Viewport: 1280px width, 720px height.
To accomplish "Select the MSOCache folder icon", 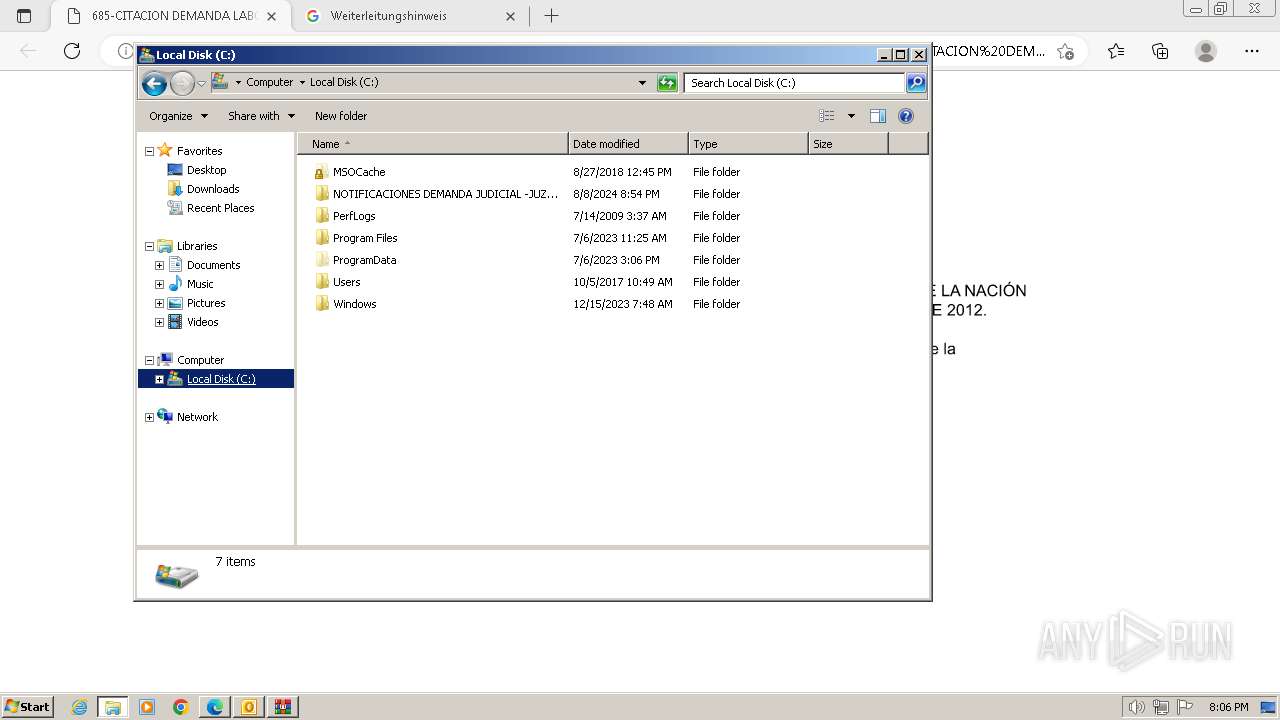I will pos(321,172).
